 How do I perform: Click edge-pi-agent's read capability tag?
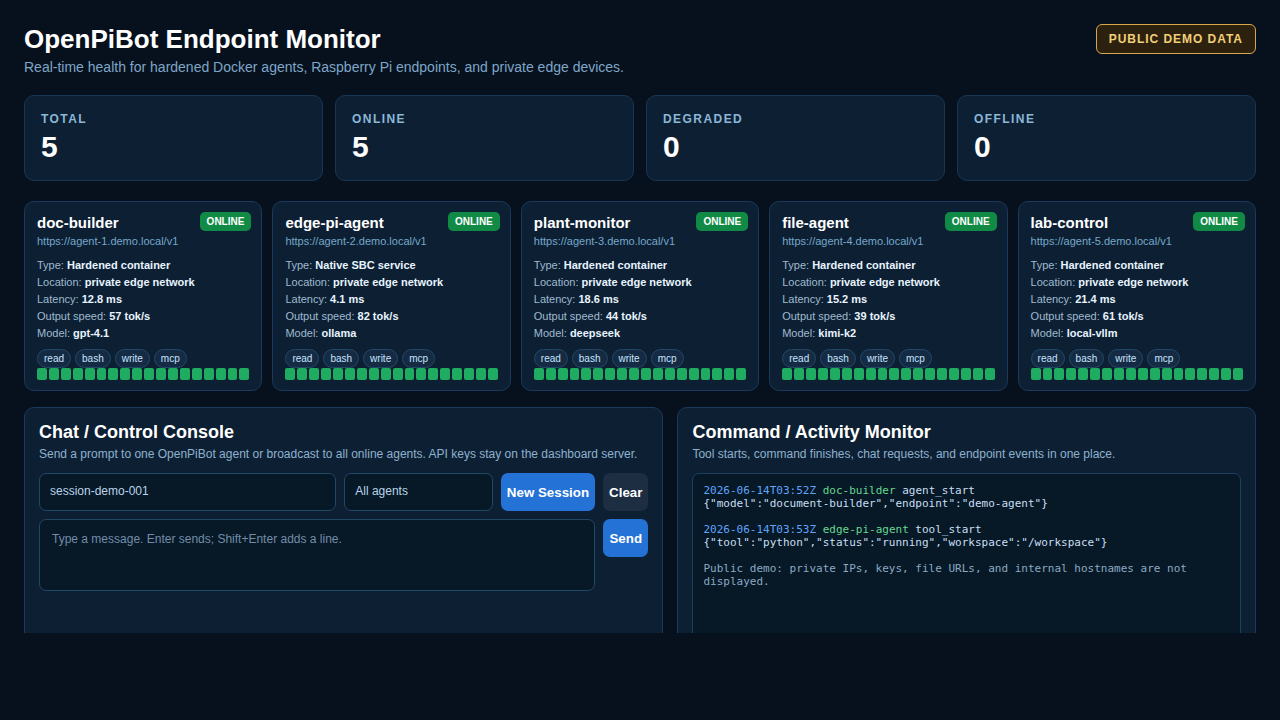click(302, 358)
